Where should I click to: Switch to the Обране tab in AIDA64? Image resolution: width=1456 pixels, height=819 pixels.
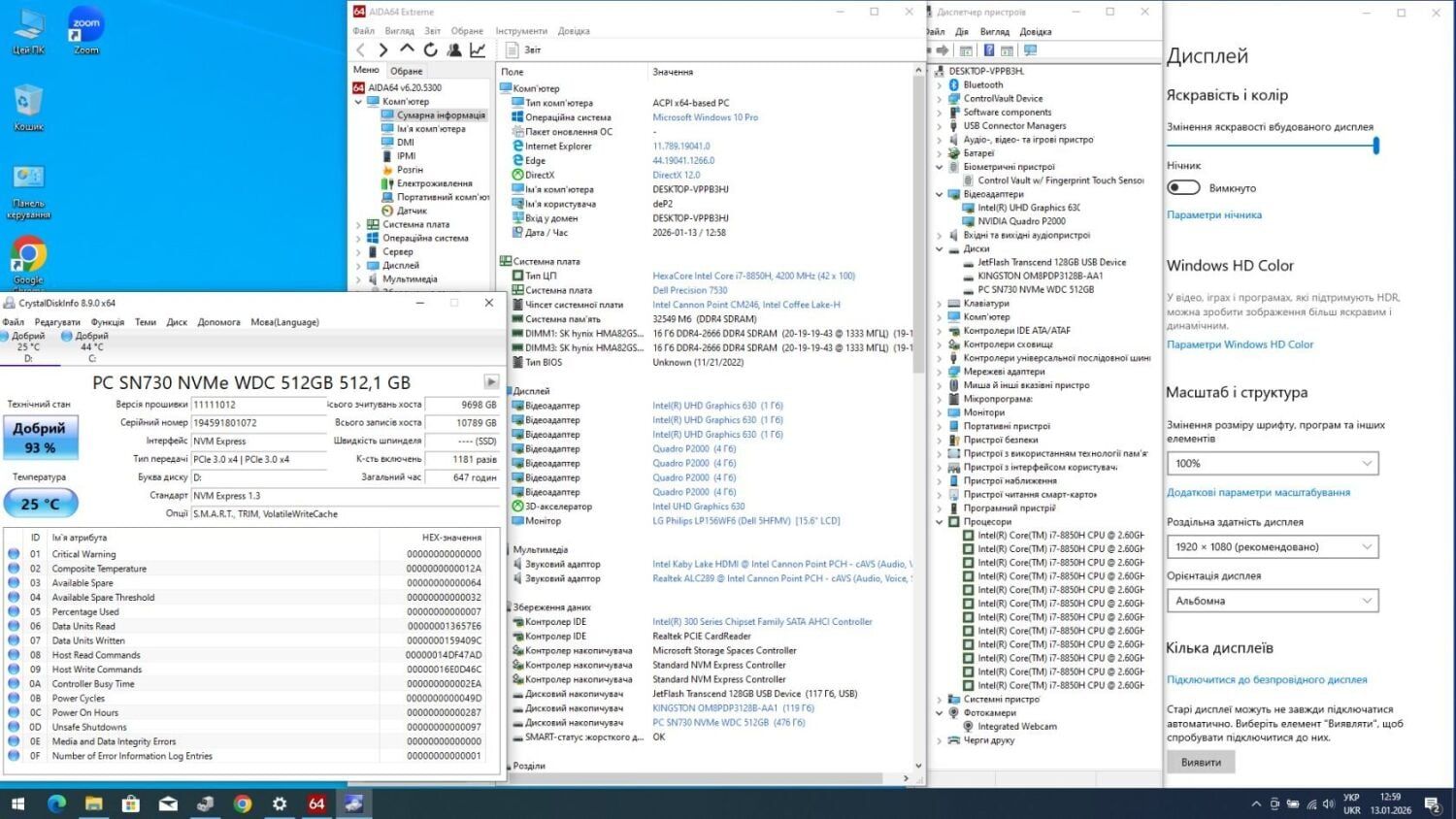(x=407, y=71)
